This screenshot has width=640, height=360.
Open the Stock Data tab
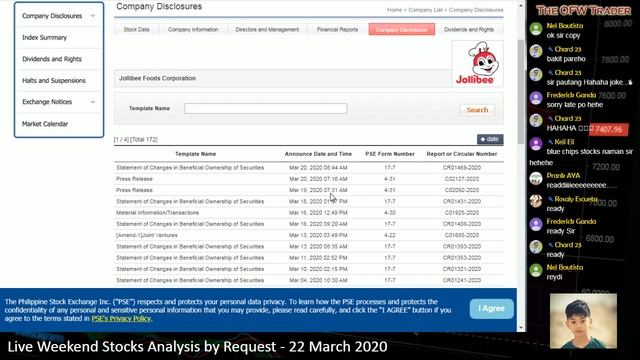tap(136, 29)
